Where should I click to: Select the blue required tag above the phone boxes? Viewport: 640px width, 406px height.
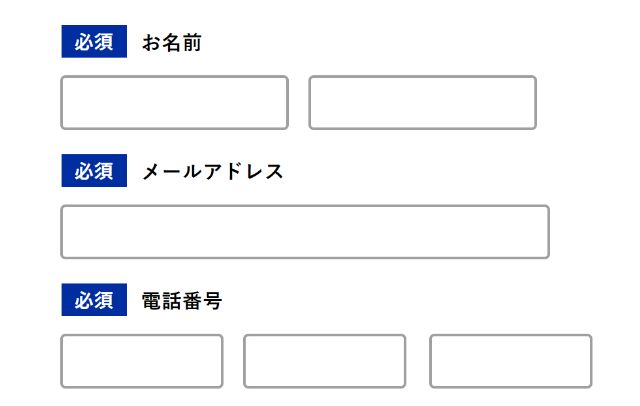click(94, 300)
